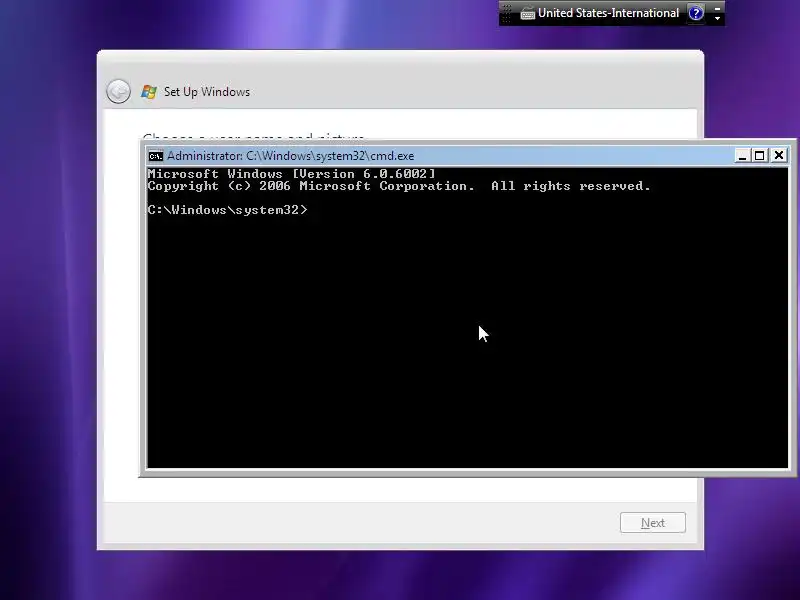Maximize the cmd.exe window
This screenshot has width=800, height=600.
click(760, 156)
